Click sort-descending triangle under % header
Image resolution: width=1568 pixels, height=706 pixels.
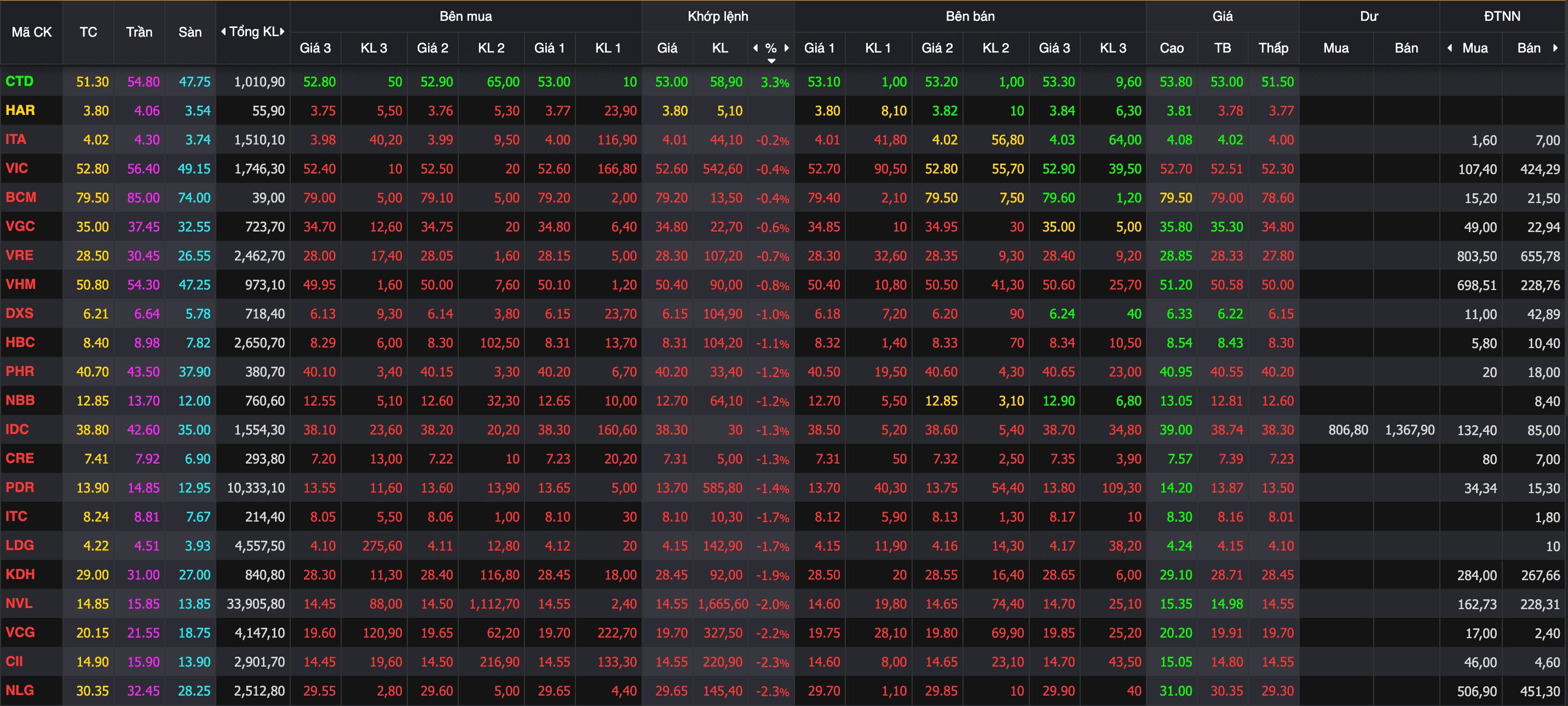click(x=771, y=61)
